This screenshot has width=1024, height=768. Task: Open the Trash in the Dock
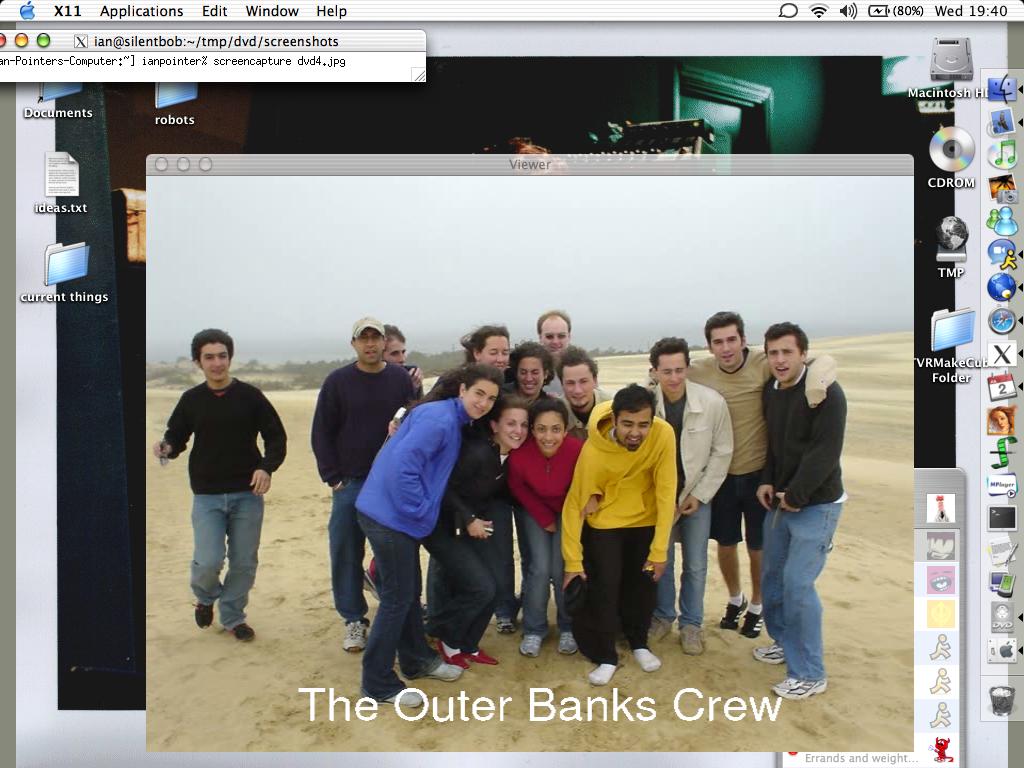1002,697
